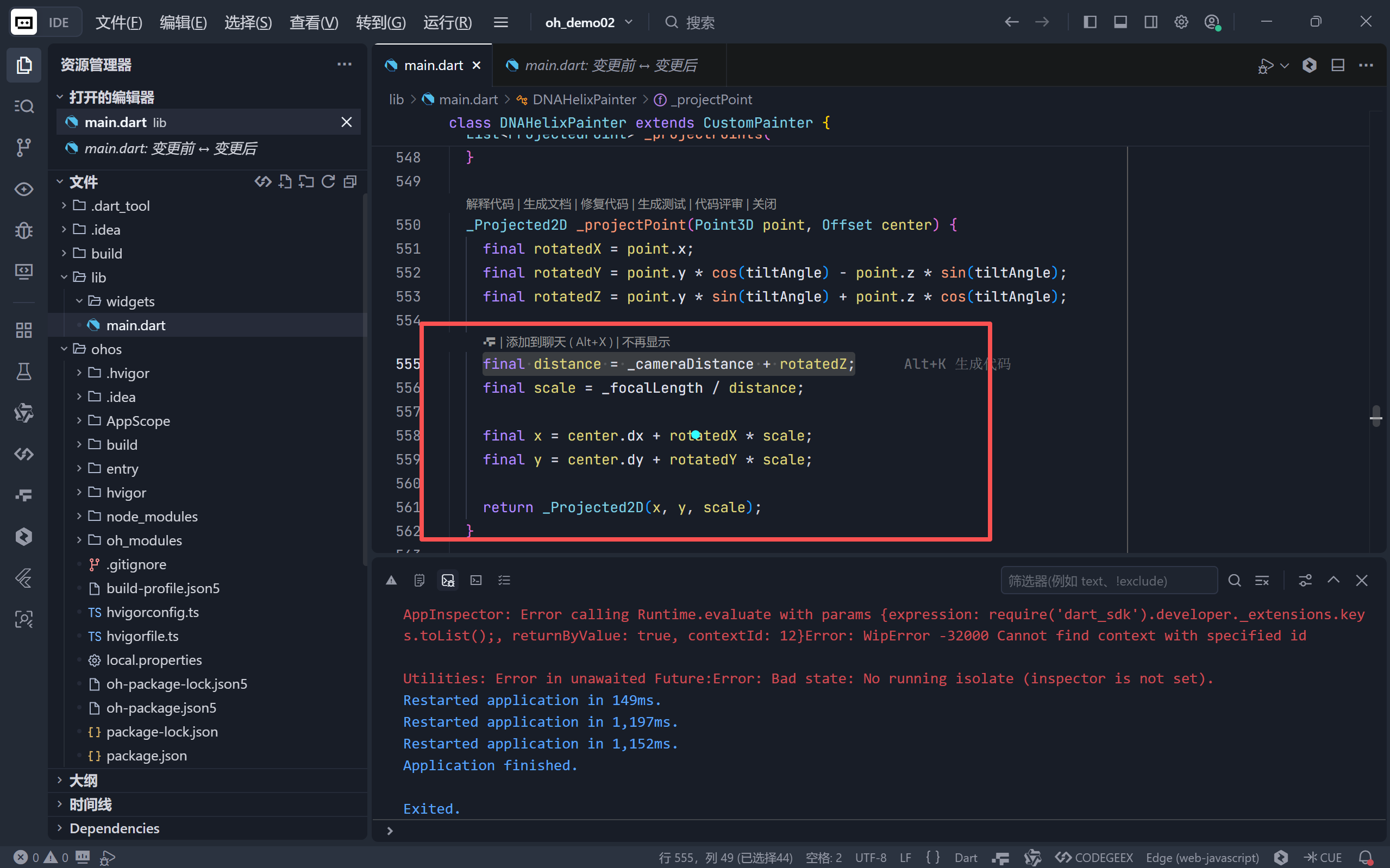Click new folder icon in files header
This screenshot has width=1390, height=868.
coord(306,182)
